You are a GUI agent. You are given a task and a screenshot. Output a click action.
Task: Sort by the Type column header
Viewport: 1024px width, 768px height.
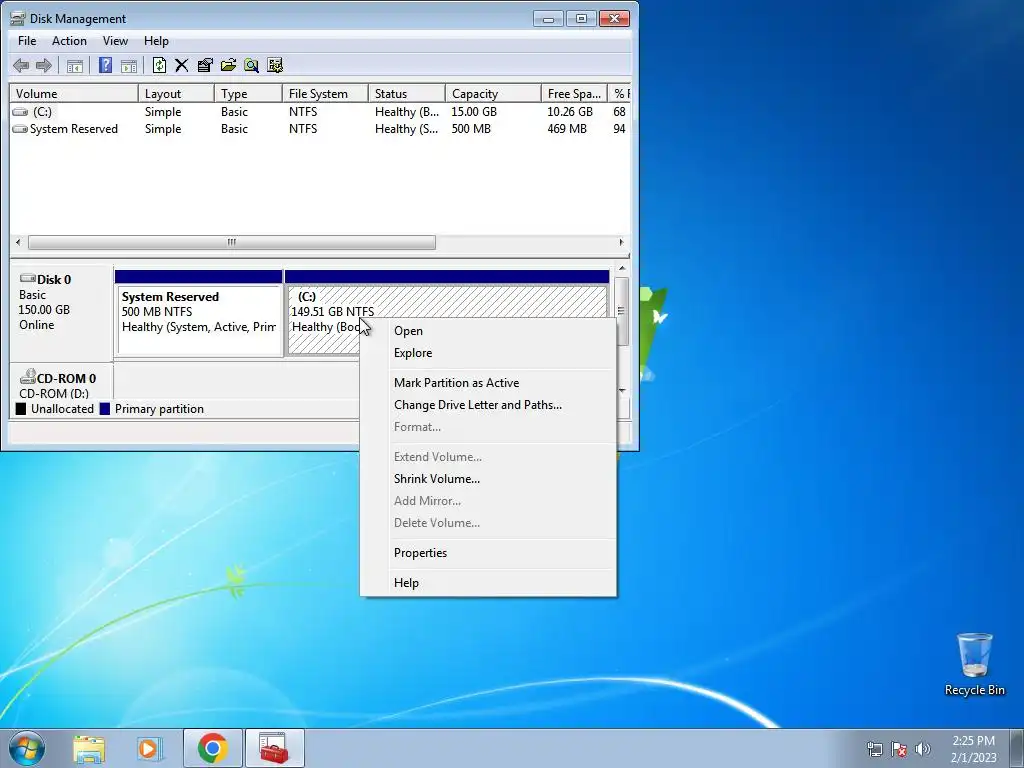click(248, 93)
